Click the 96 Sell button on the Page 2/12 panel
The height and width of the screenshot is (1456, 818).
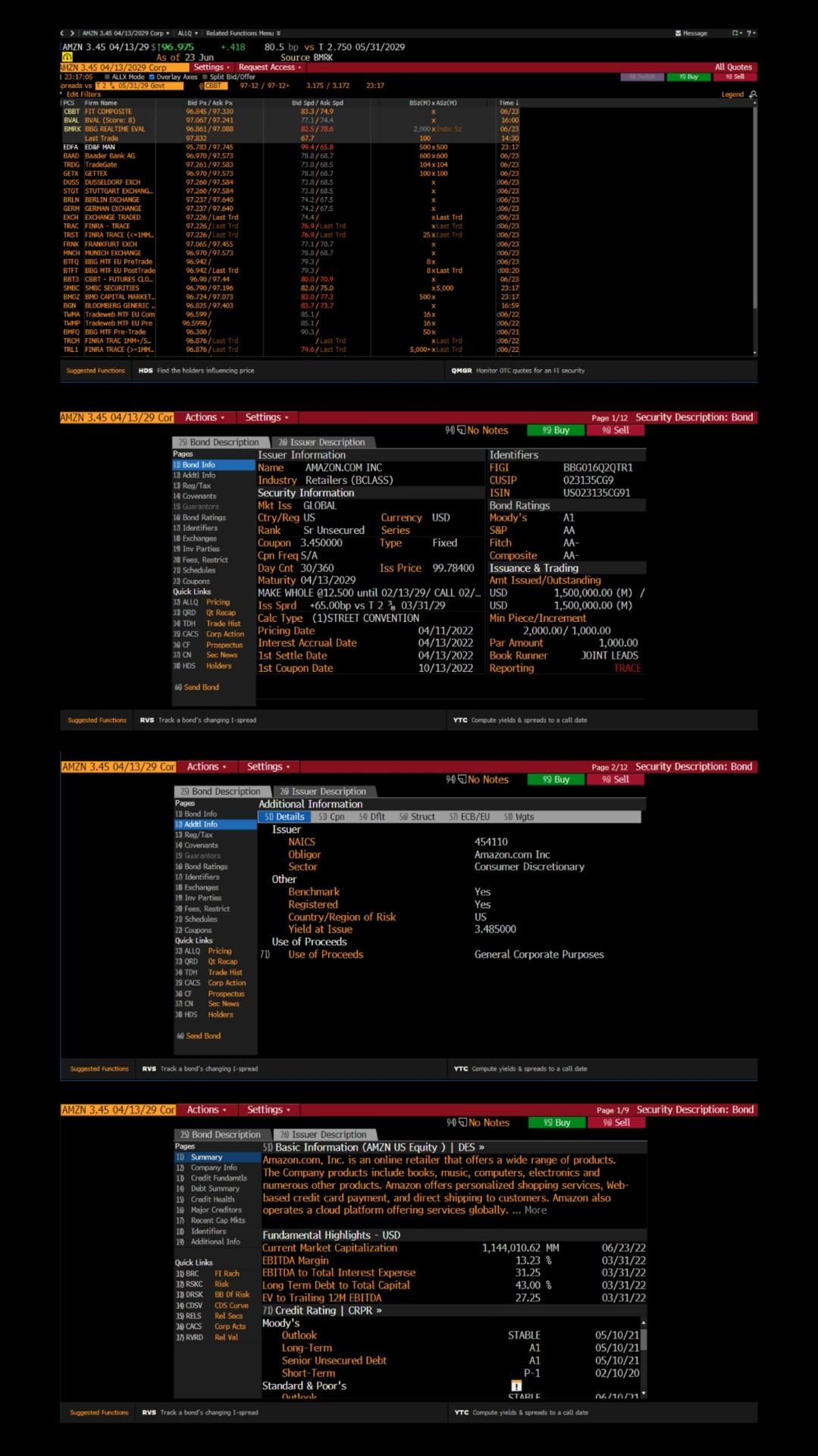point(616,779)
